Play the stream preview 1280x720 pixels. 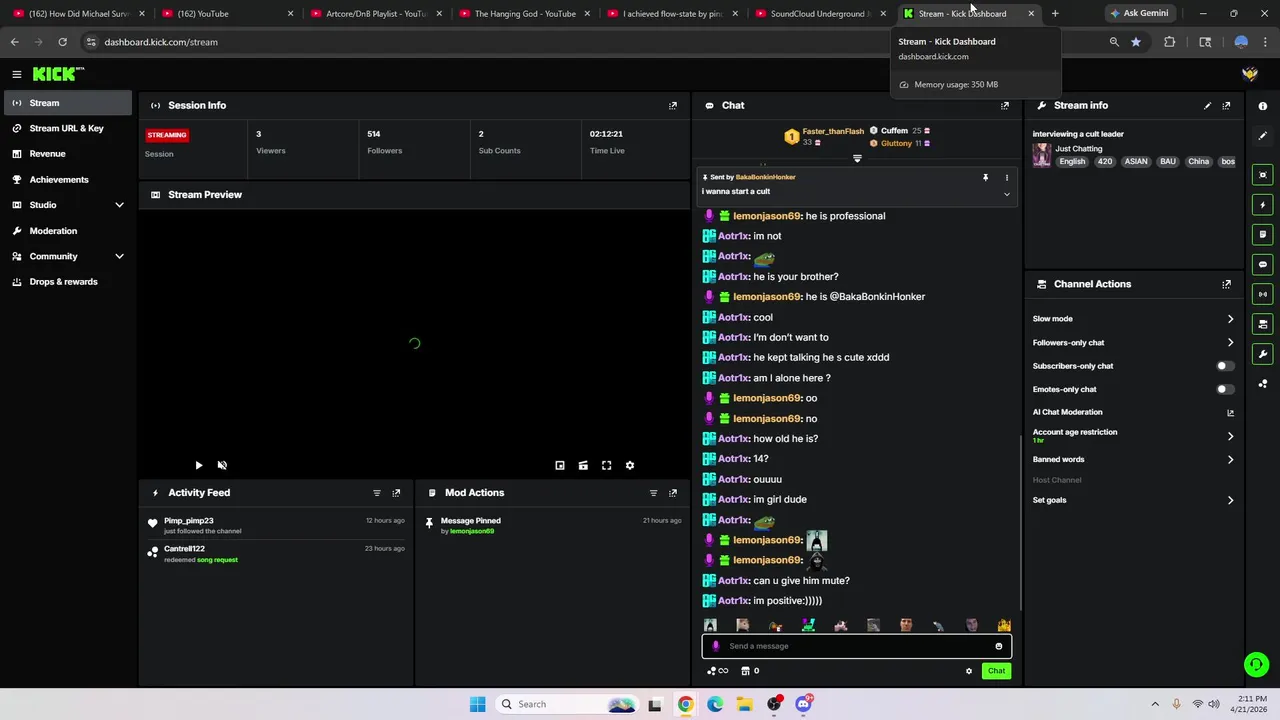pyautogui.click(x=198, y=465)
